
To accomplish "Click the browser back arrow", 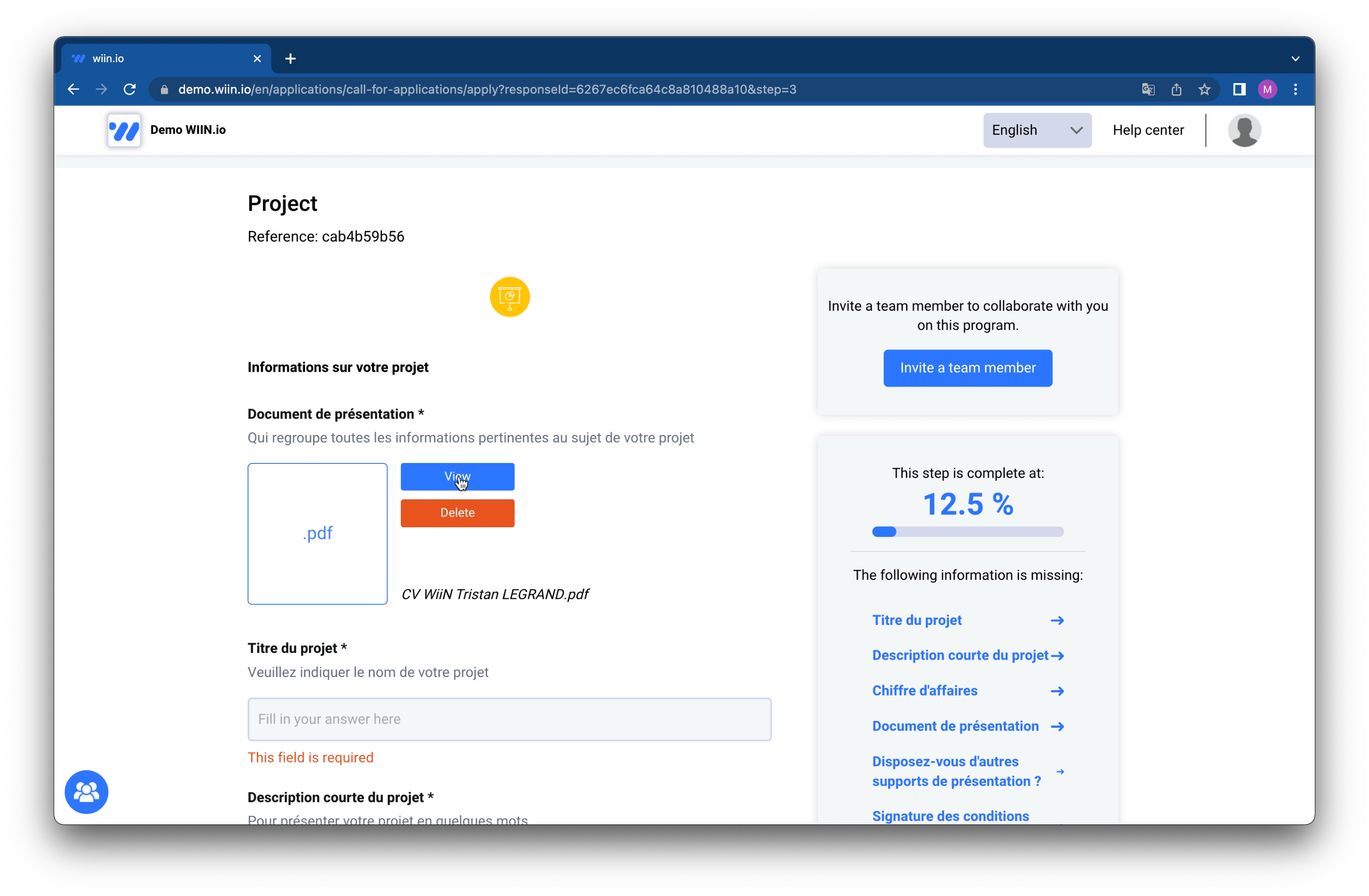I will (73, 89).
